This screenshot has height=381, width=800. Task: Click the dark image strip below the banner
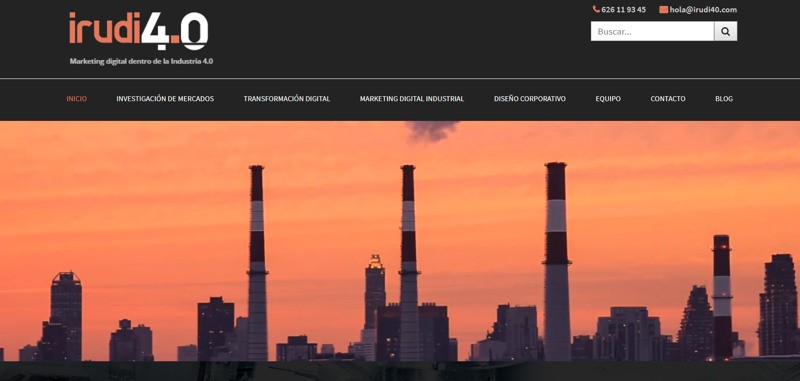(x=400, y=371)
